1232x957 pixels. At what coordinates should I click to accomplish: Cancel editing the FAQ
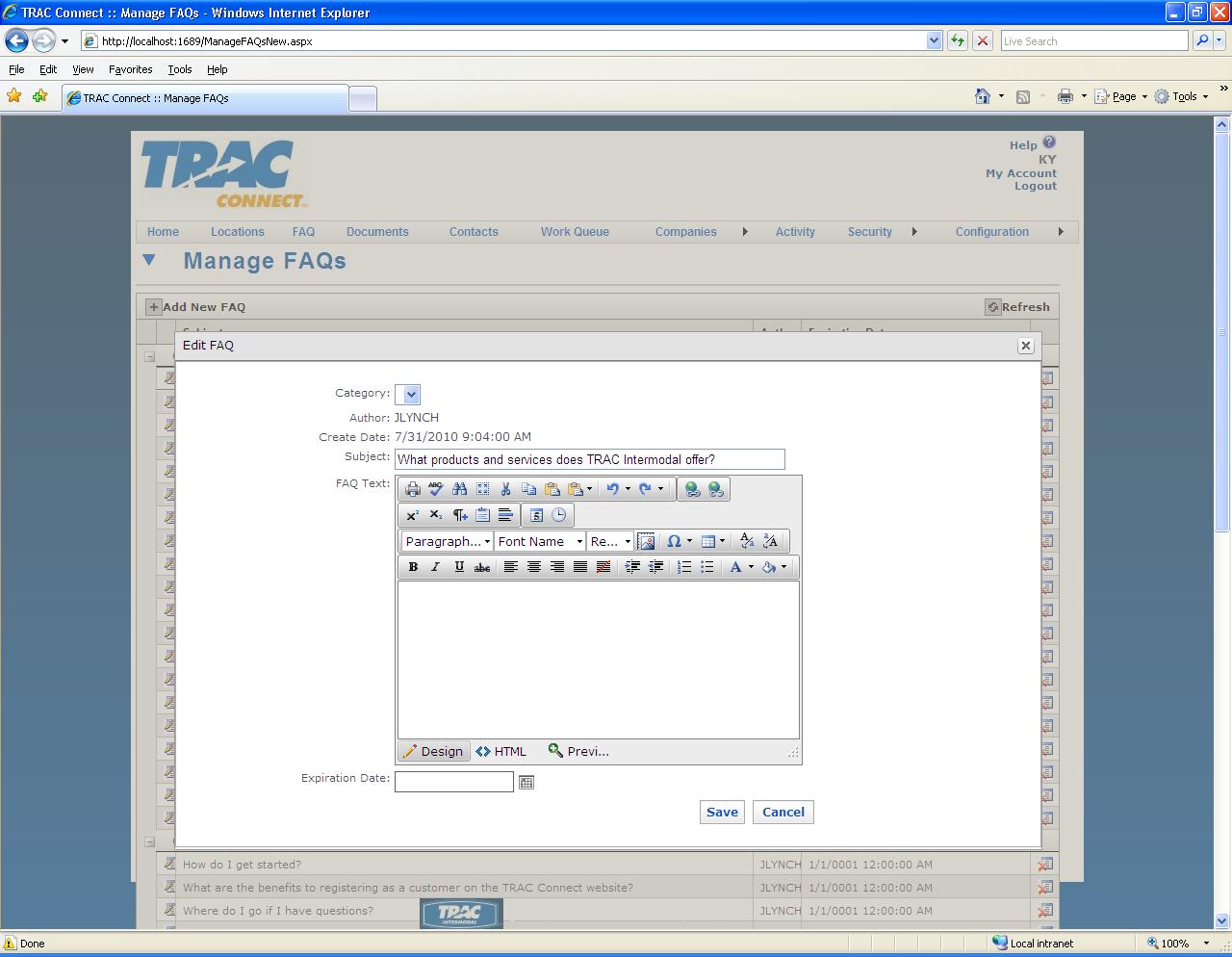tap(783, 812)
